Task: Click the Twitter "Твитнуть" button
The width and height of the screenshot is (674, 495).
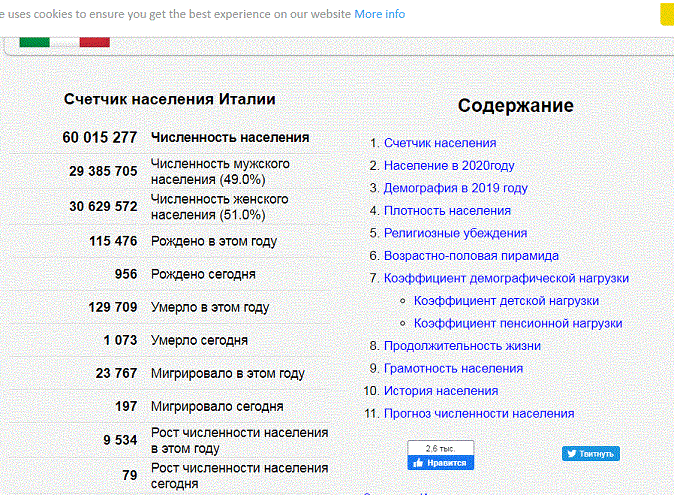Action: tap(590, 453)
